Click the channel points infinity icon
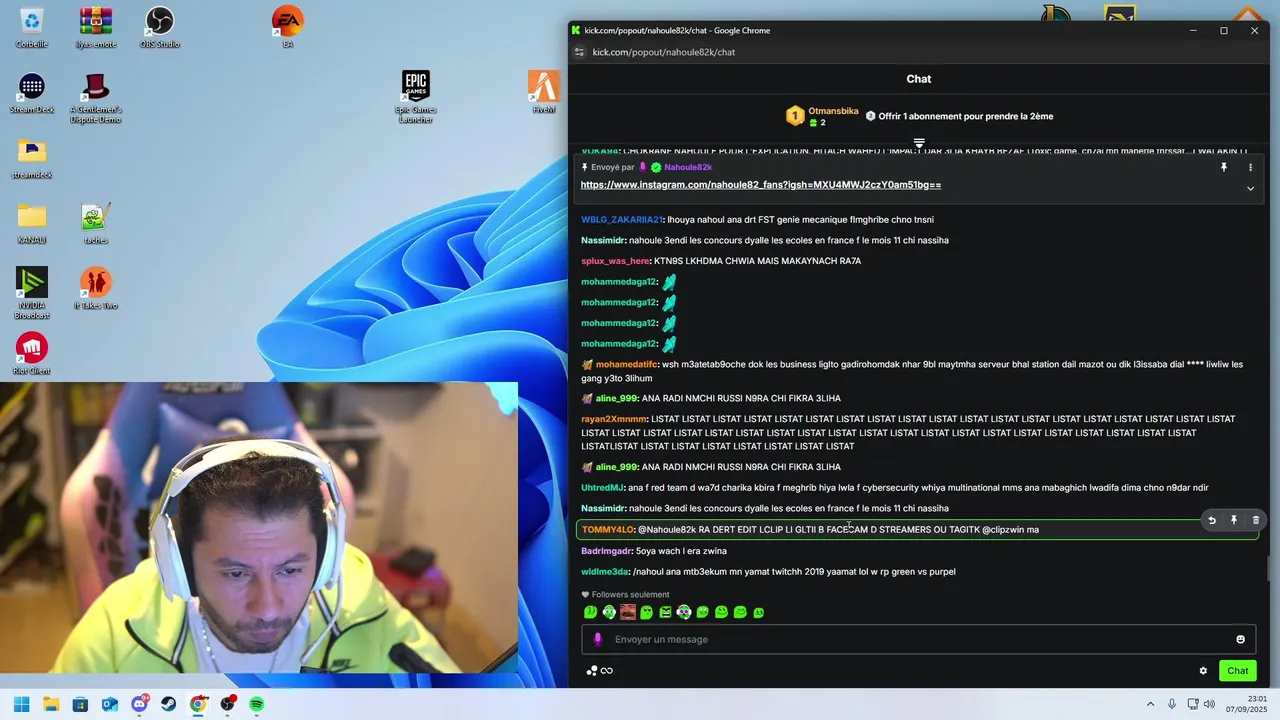This screenshot has width=1280, height=720. [x=600, y=671]
